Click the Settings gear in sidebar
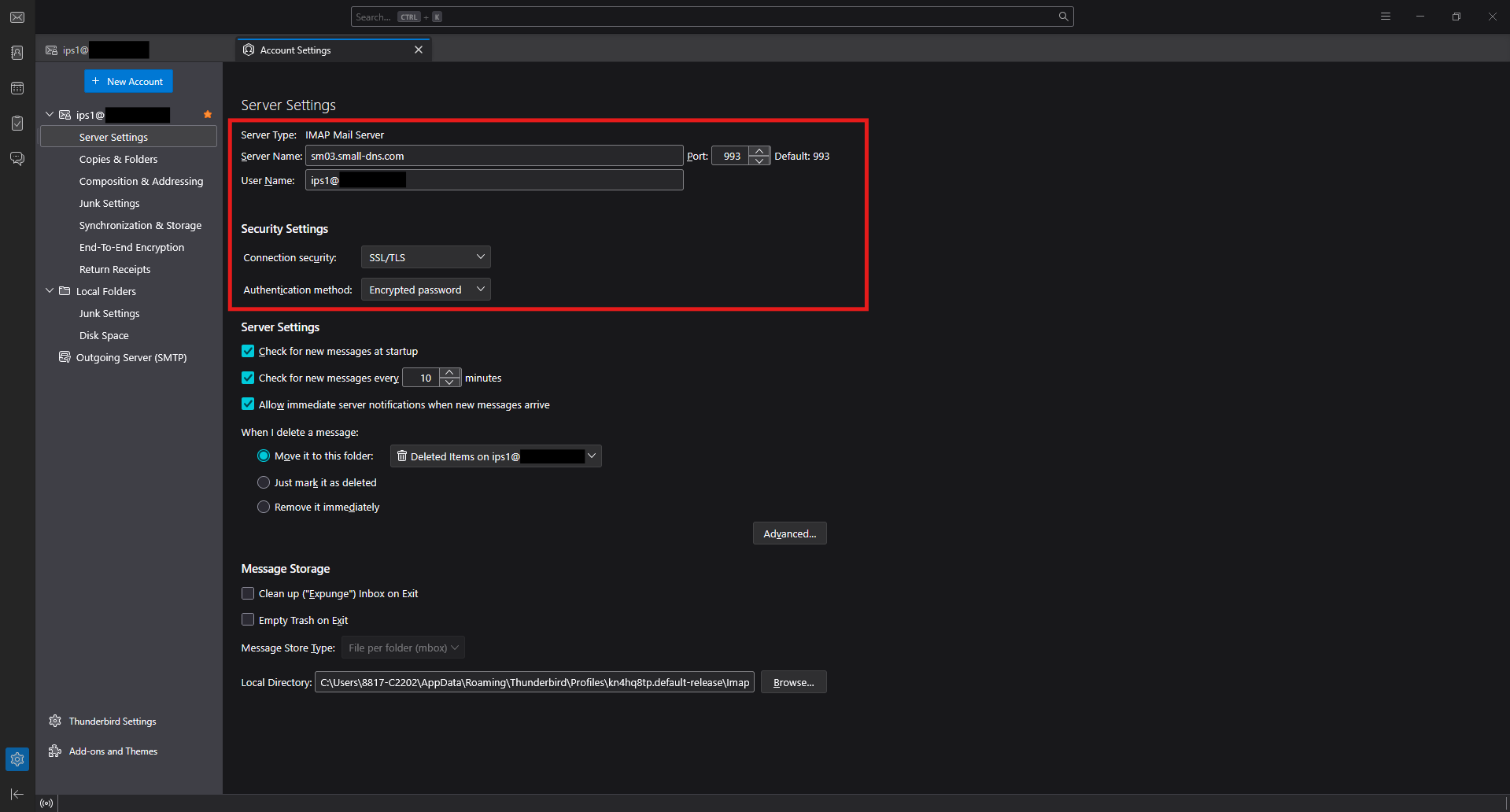This screenshot has width=1510, height=812. pyautogui.click(x=17, y=759)
